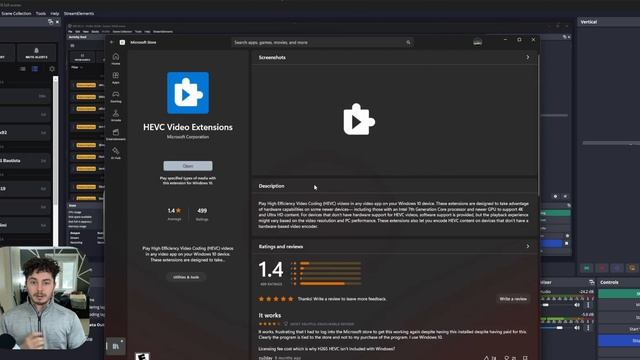Expand Screenshots section chevron
Viewport: 640px width, 360px height.
tap(528, 58)
